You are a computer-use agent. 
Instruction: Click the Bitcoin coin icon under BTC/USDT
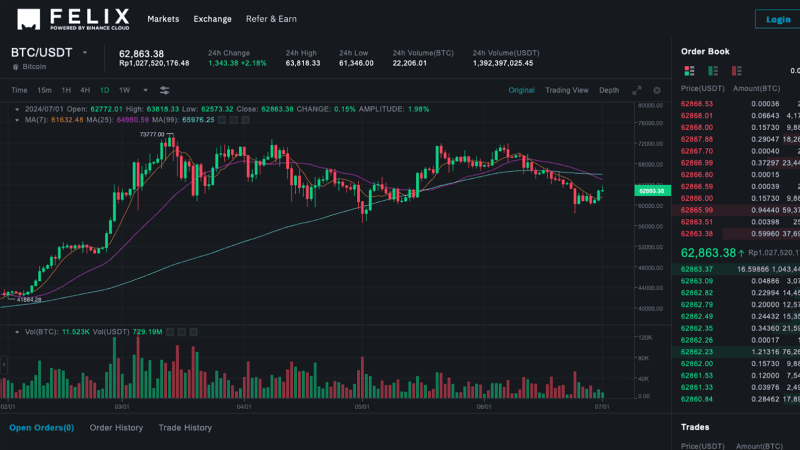[15, 67]
